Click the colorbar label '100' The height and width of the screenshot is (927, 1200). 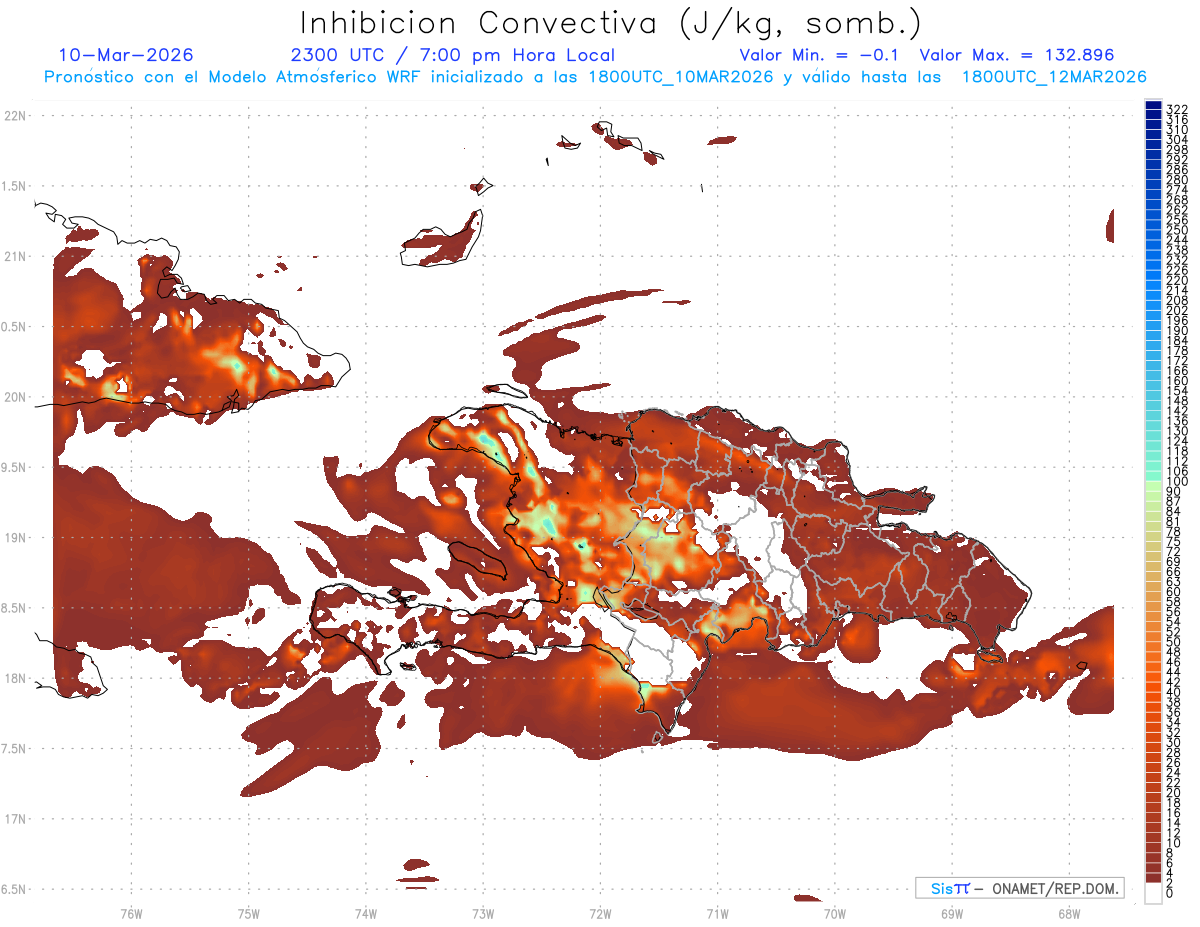point(1176,482)
